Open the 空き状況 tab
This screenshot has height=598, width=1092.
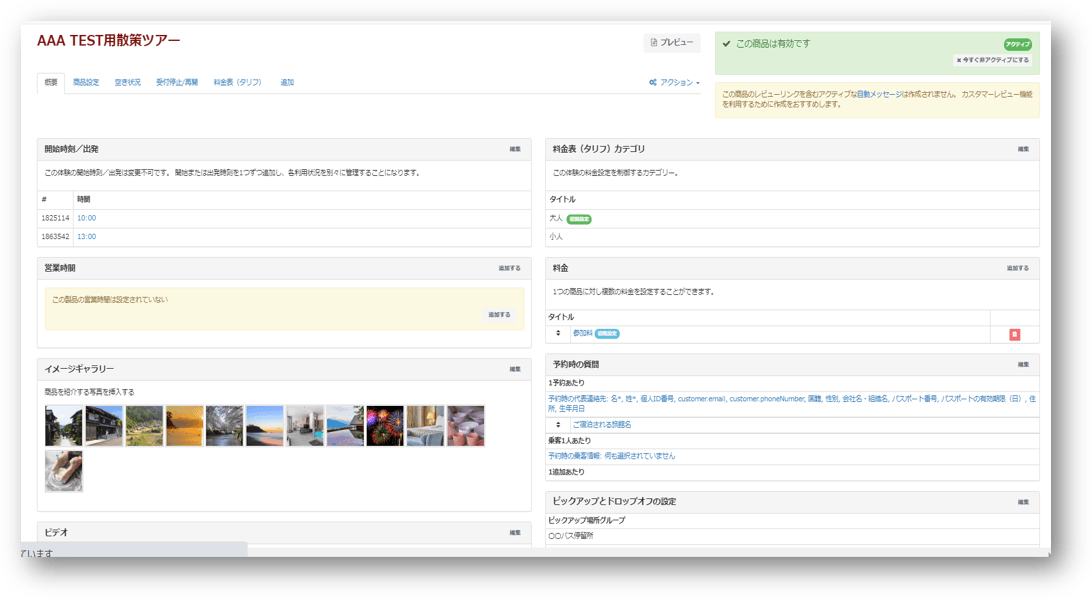[127, 82]
